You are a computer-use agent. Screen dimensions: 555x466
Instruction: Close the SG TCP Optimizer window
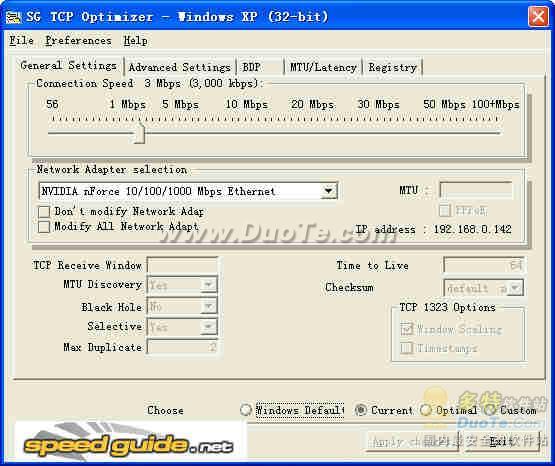coord(538,17)
